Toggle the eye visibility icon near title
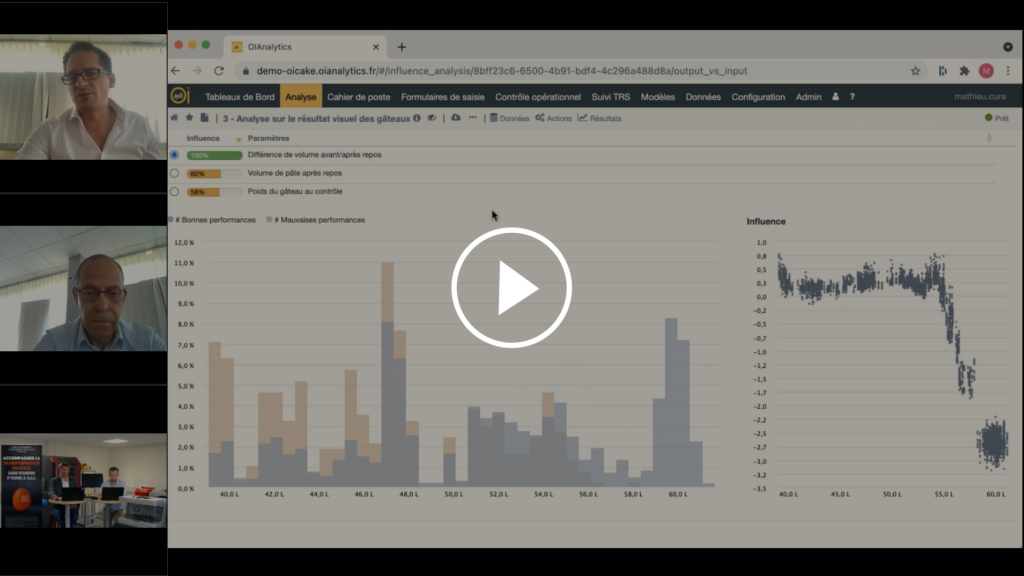Viewport: 1024px width, 576px height. click(x=432, y=118)
